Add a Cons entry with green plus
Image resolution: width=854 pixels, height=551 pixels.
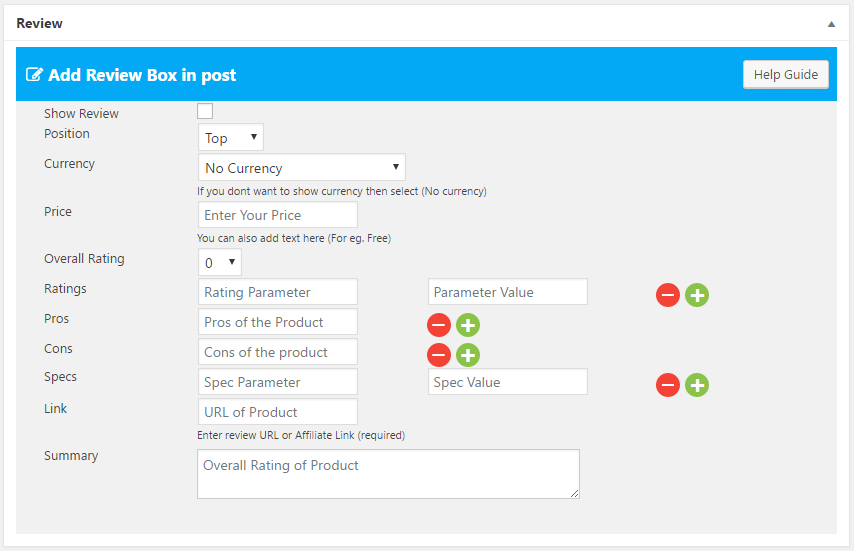(x=468, y=355)
